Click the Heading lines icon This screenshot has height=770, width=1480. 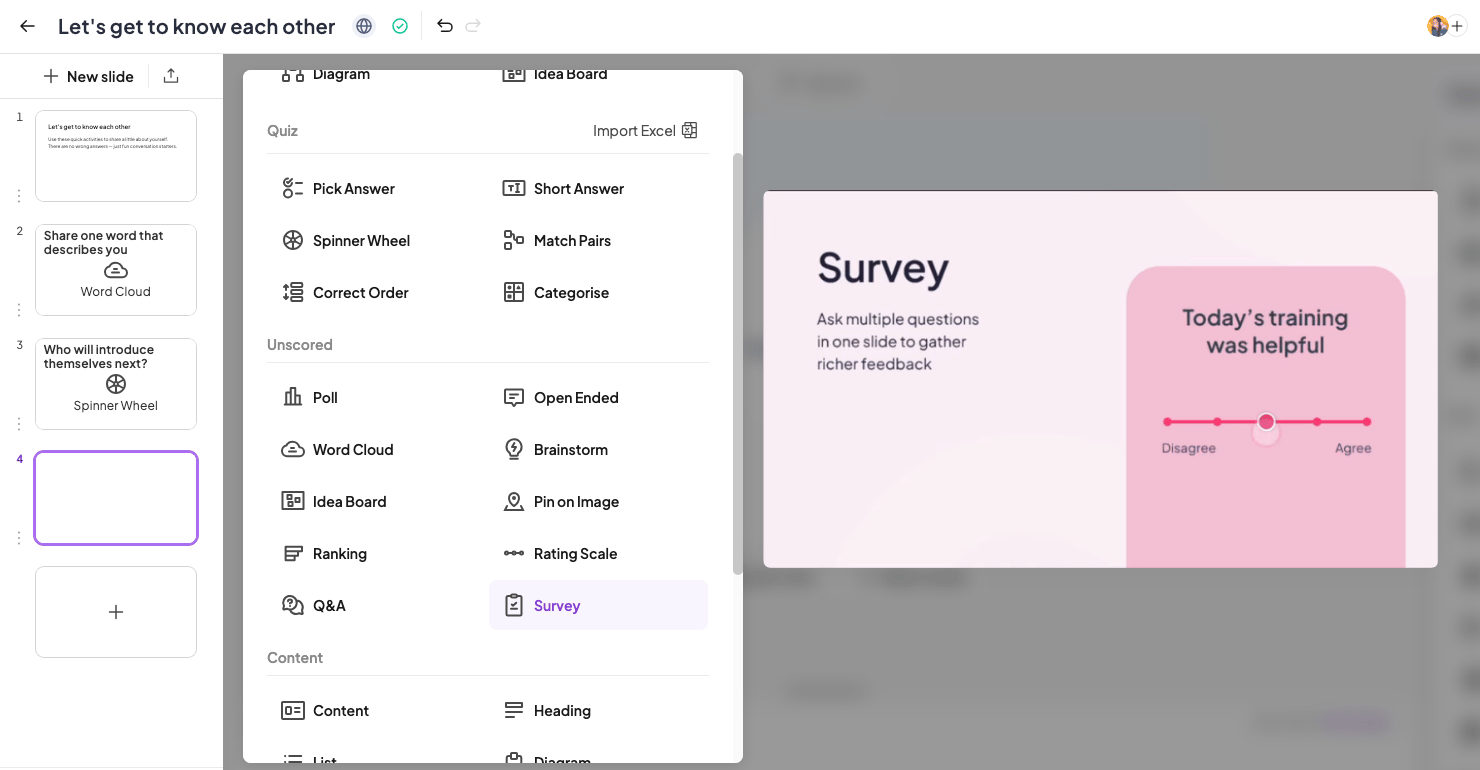click(x=514, y=710)
